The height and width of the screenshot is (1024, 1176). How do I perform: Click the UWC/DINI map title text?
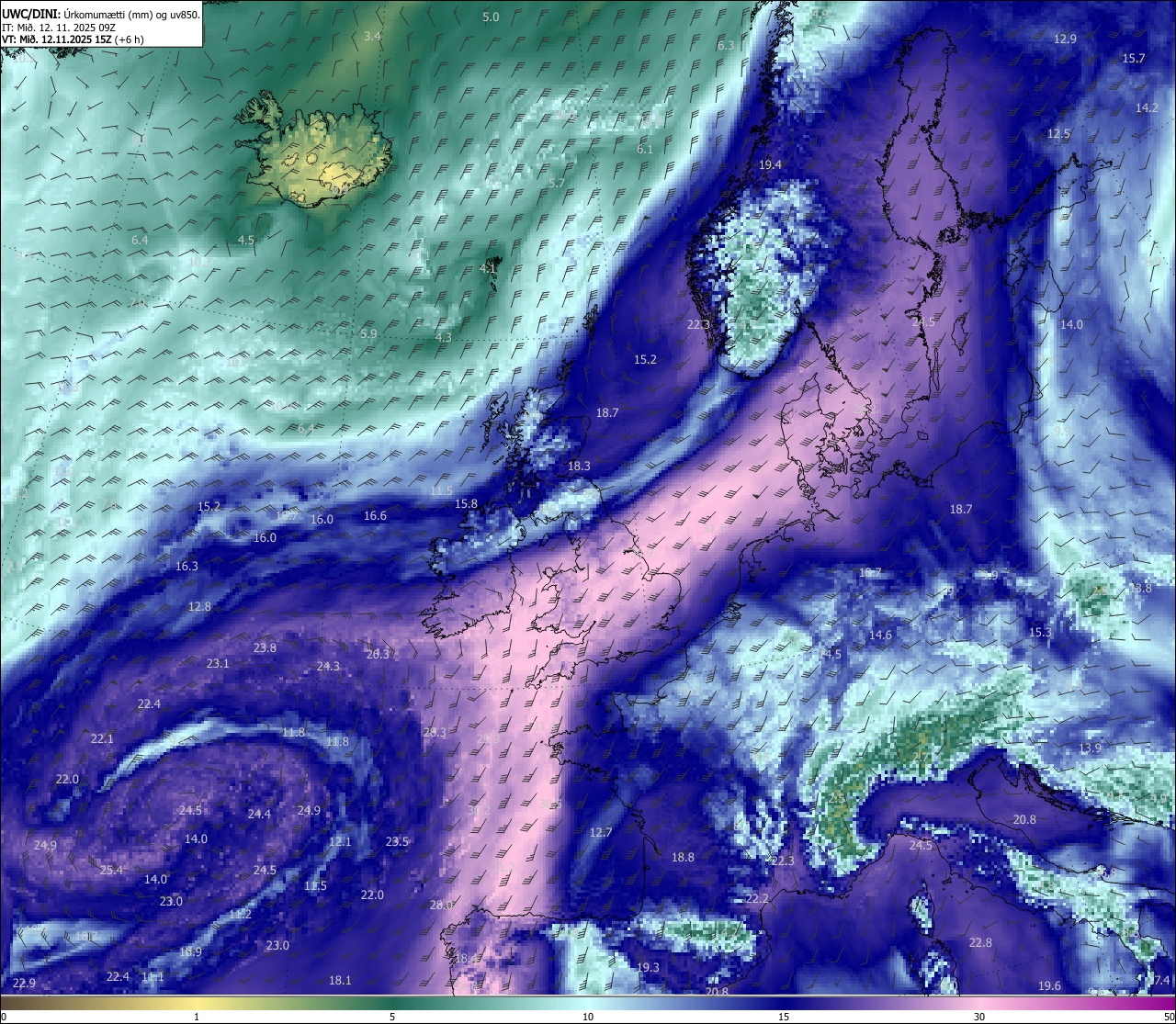[x=101, y=15]
